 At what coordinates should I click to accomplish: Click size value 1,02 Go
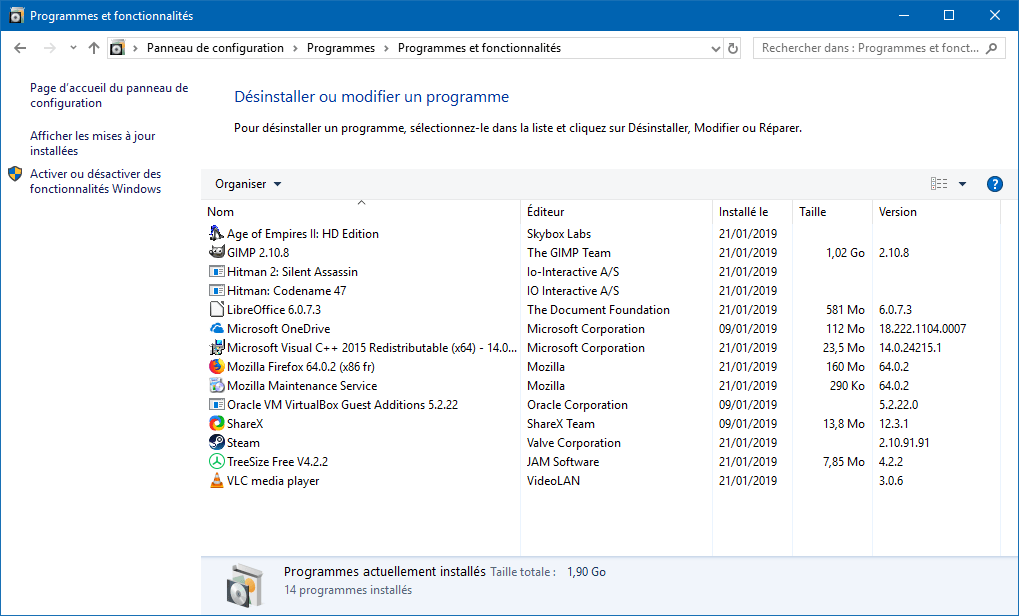[845, 252]
